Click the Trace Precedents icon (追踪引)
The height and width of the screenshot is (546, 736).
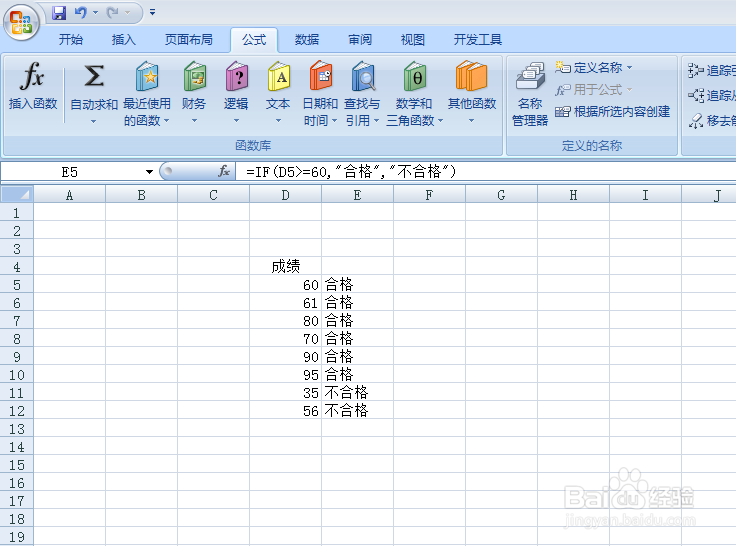click(695, 71)
